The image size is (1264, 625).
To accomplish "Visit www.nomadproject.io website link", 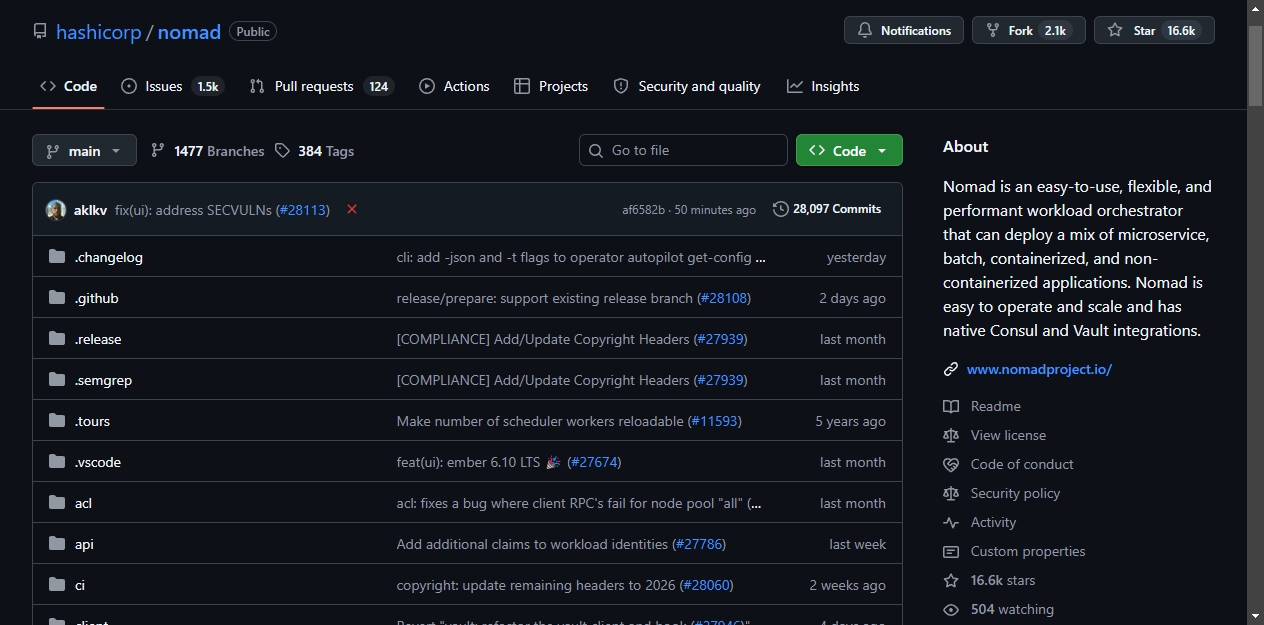I will click(1039, 369).
